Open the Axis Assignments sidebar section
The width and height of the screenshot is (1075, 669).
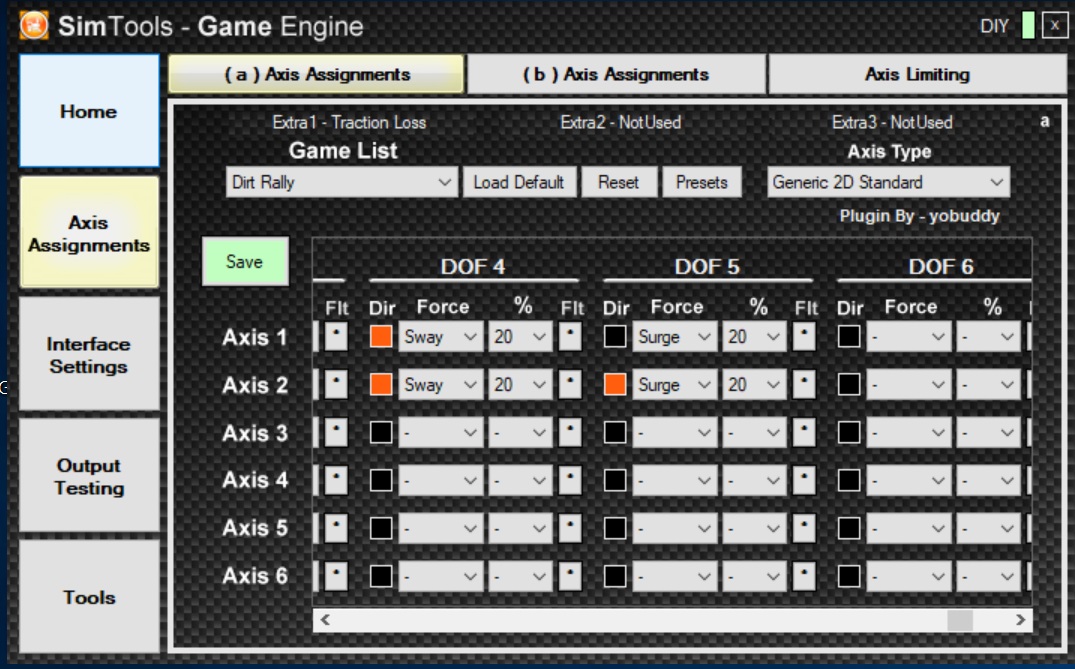pos(89,233)
